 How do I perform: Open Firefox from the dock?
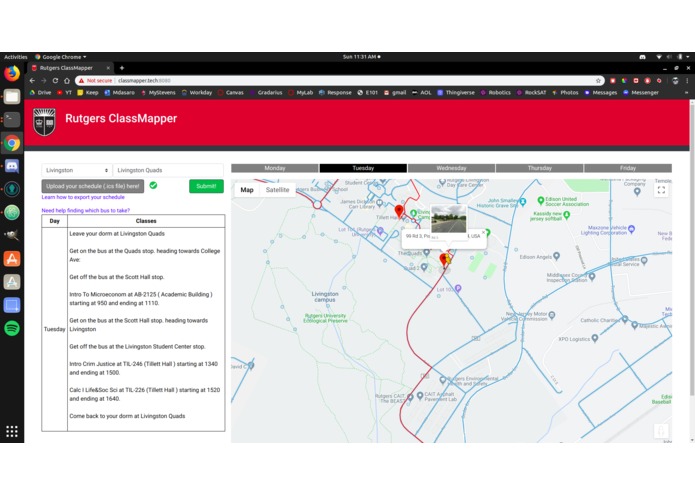(x=12, y=73)
